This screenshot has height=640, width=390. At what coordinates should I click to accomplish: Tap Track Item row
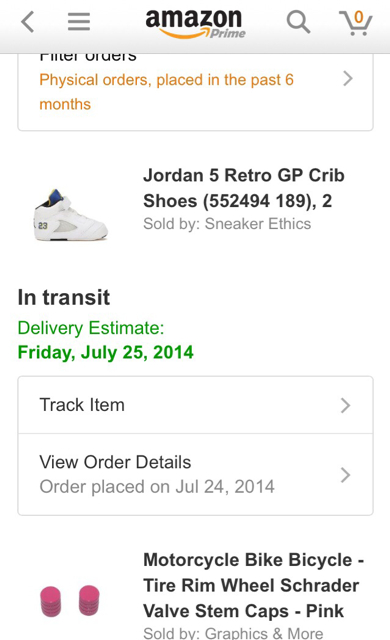[x=195, y=405]
